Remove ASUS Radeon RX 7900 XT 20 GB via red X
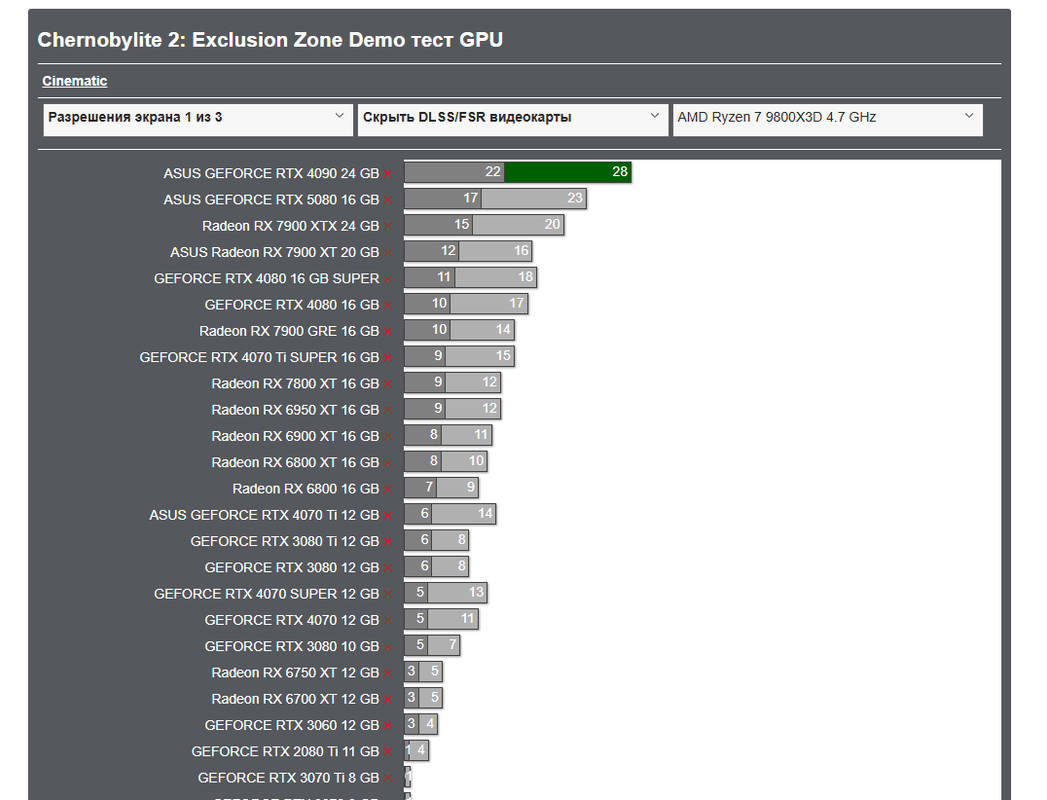This screenshot has width=1047, height=800. (388, 252)
